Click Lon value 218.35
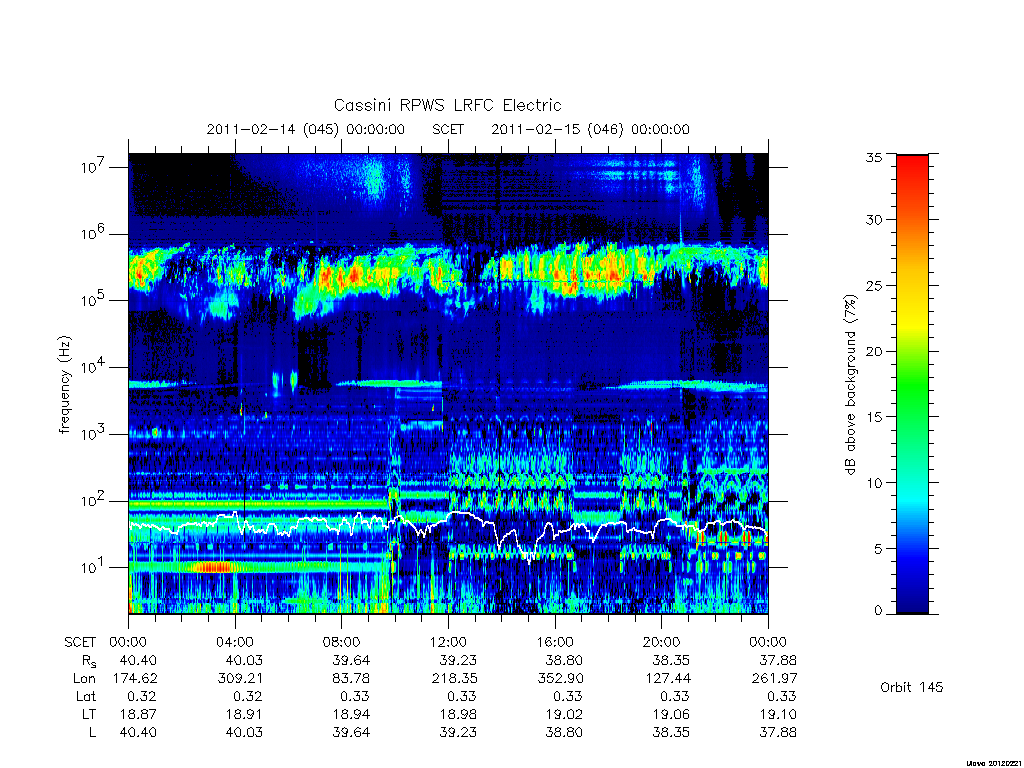The width and height of the screenshot is (1024, 768). pyautogui.click(x=454, y=679)
